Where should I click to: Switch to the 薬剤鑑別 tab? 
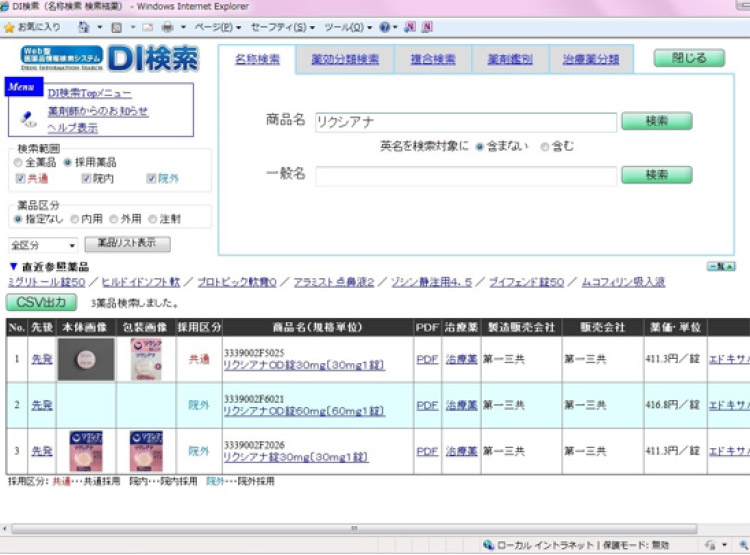coord(510,59)
